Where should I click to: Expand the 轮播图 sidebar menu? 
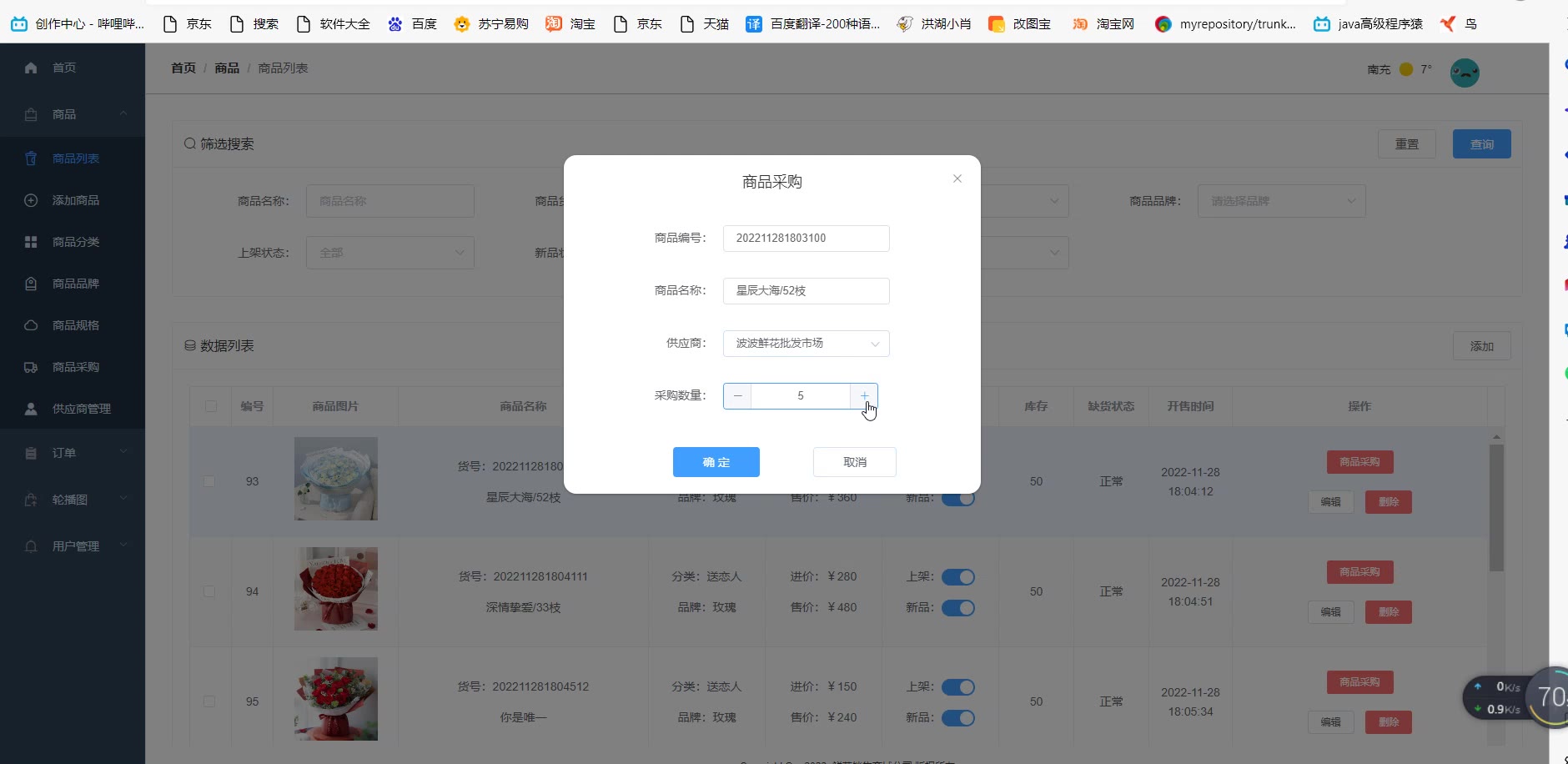click(x=123, y=499)
